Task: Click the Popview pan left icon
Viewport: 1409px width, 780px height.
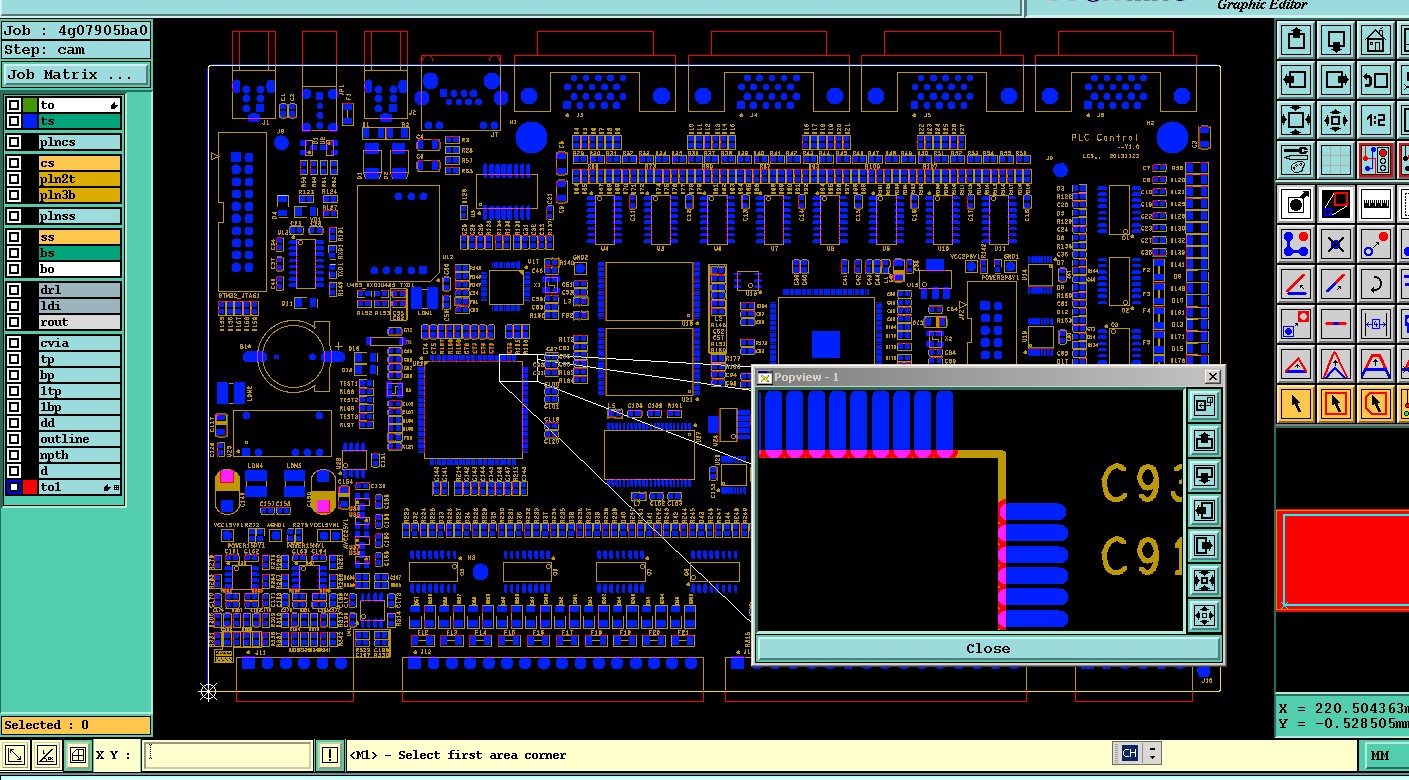Action: point(1204,510)
